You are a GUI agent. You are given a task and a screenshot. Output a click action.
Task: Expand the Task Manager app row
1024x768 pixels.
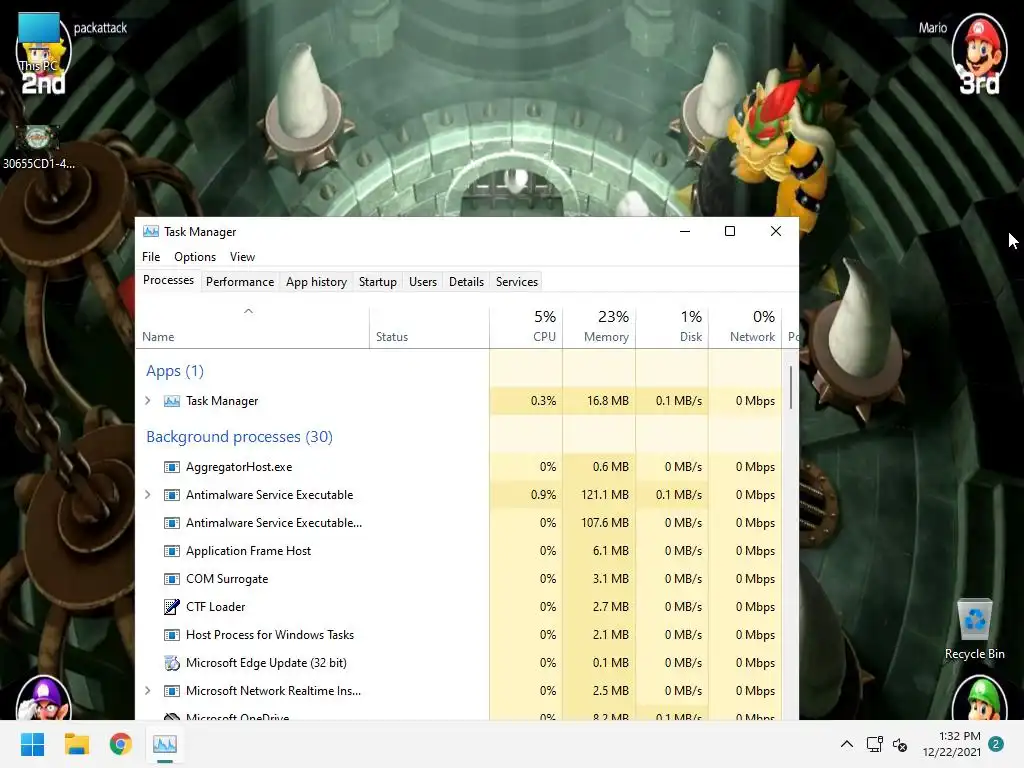(148, 401)
